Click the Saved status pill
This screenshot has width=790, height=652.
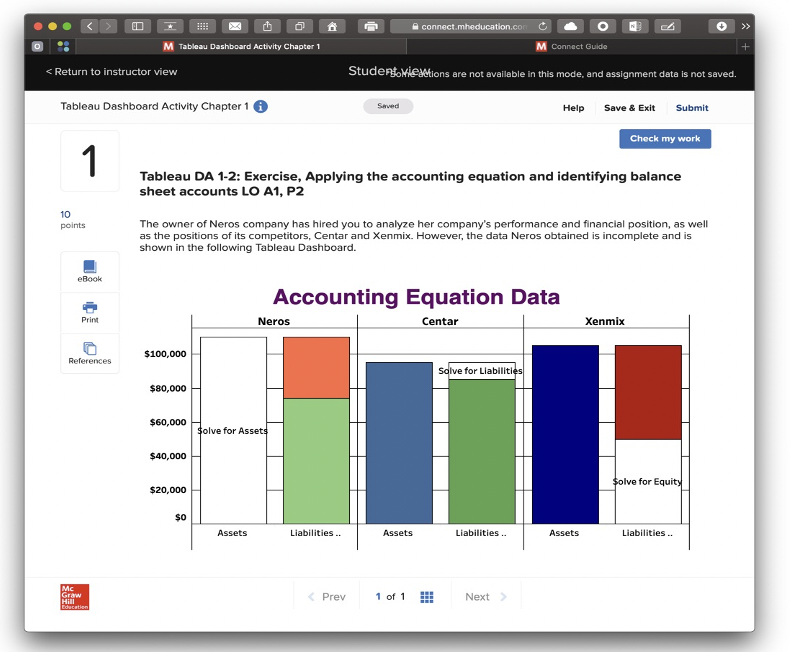point(388,106)
